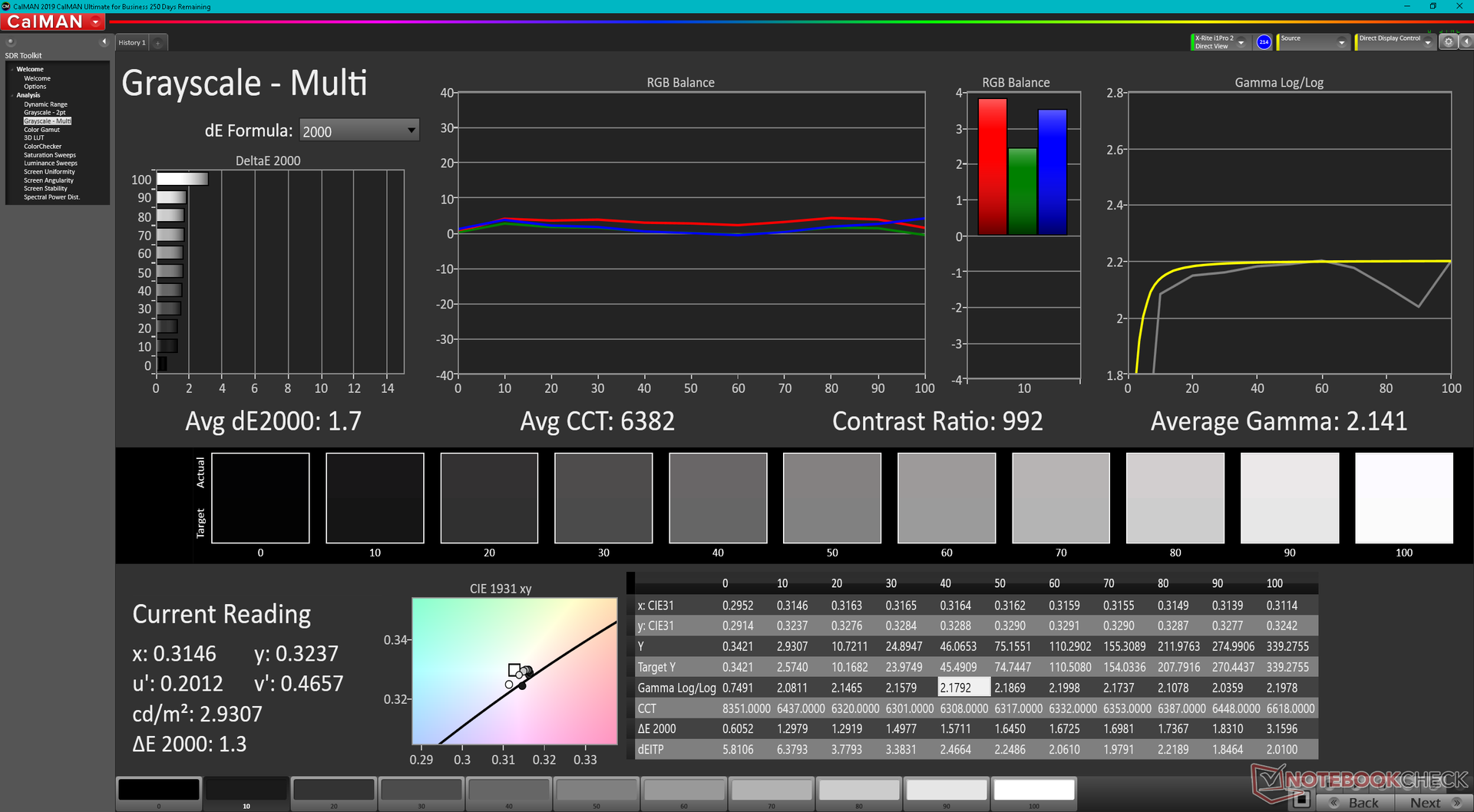
Task: Select the 50 percent gray patch in bottom strip
Action: 597,791
